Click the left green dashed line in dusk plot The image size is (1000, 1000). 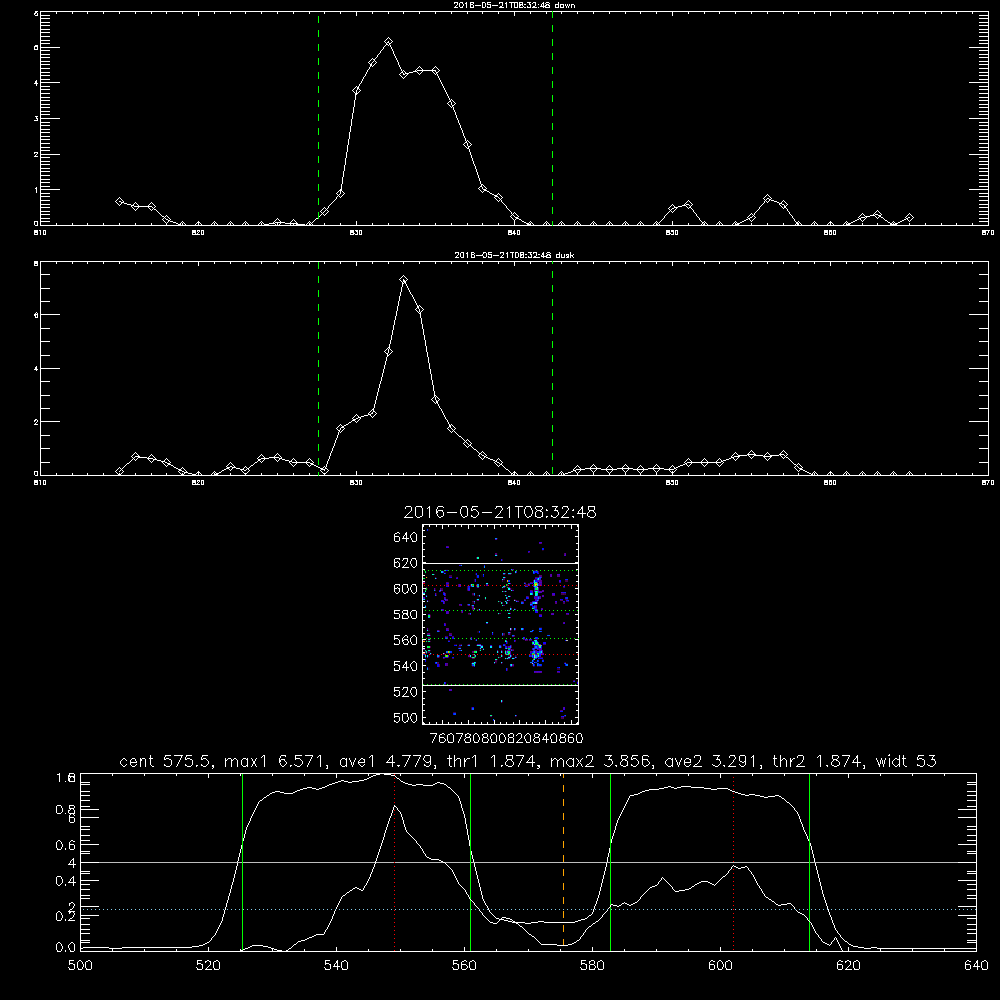click(x=318, y=368)
